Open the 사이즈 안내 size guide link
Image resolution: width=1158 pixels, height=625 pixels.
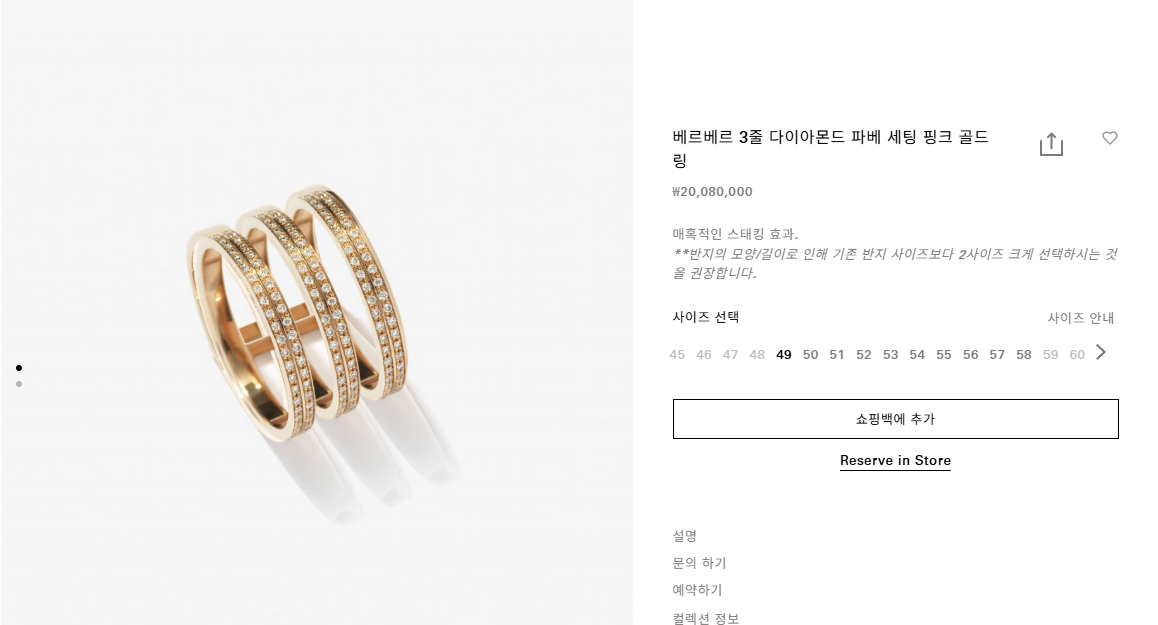1080,318
